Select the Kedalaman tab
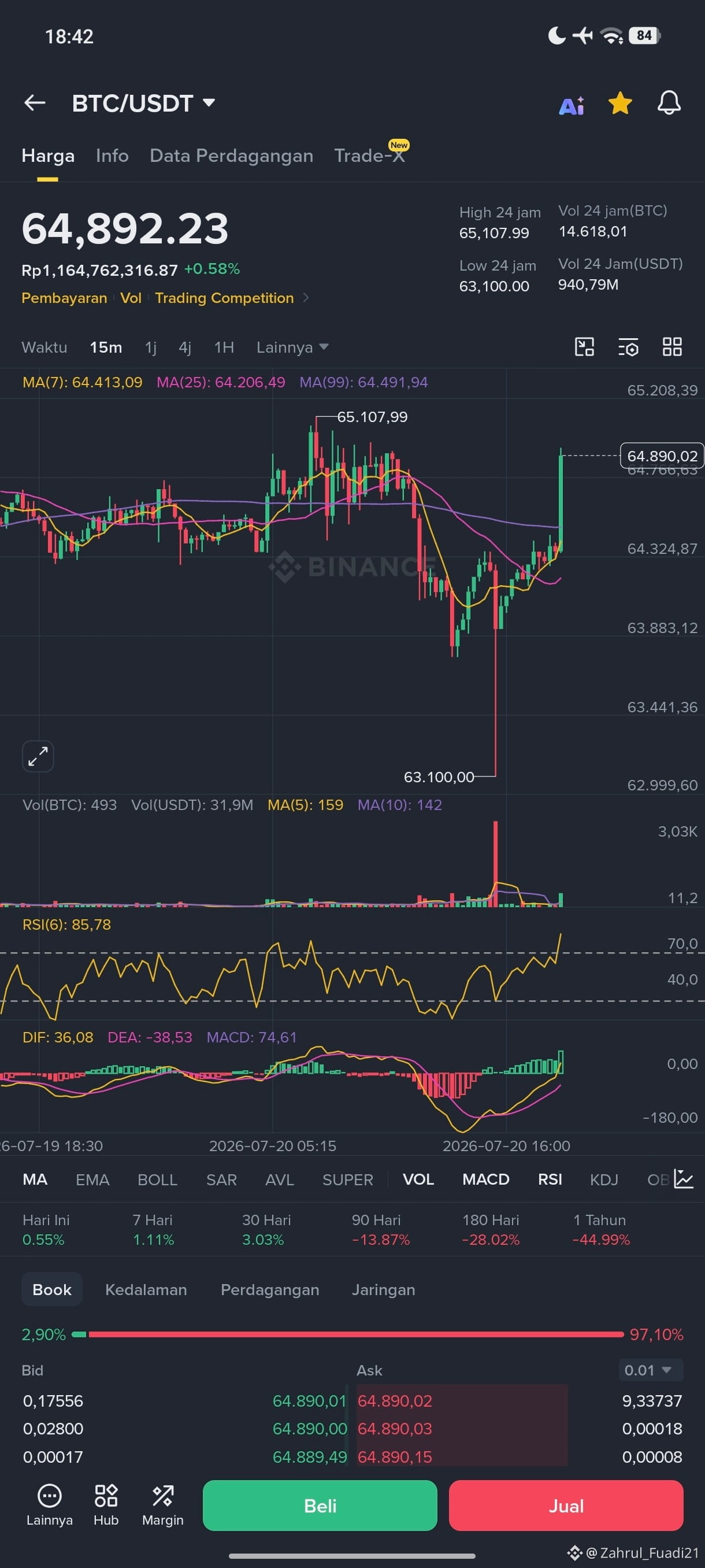The height and width of the screenshot is (1568, 705). tap(146, 1289)
